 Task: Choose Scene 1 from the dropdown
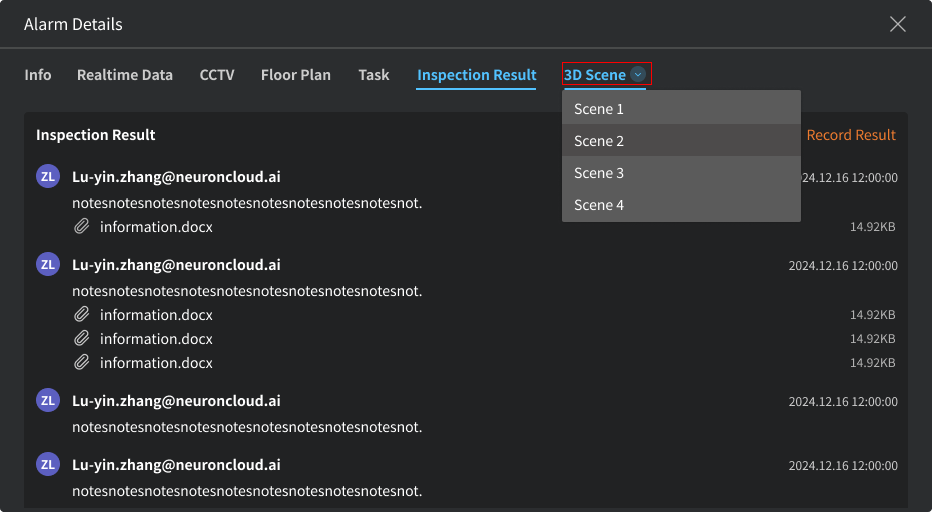(x=599, y=109)
